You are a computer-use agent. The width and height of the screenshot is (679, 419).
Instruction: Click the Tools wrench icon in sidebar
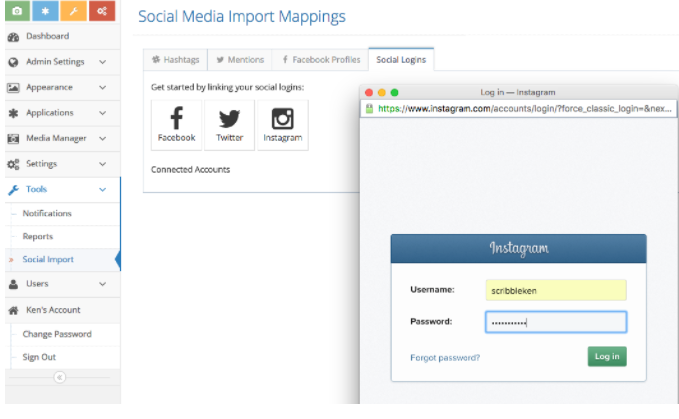[x=13, y=190]
